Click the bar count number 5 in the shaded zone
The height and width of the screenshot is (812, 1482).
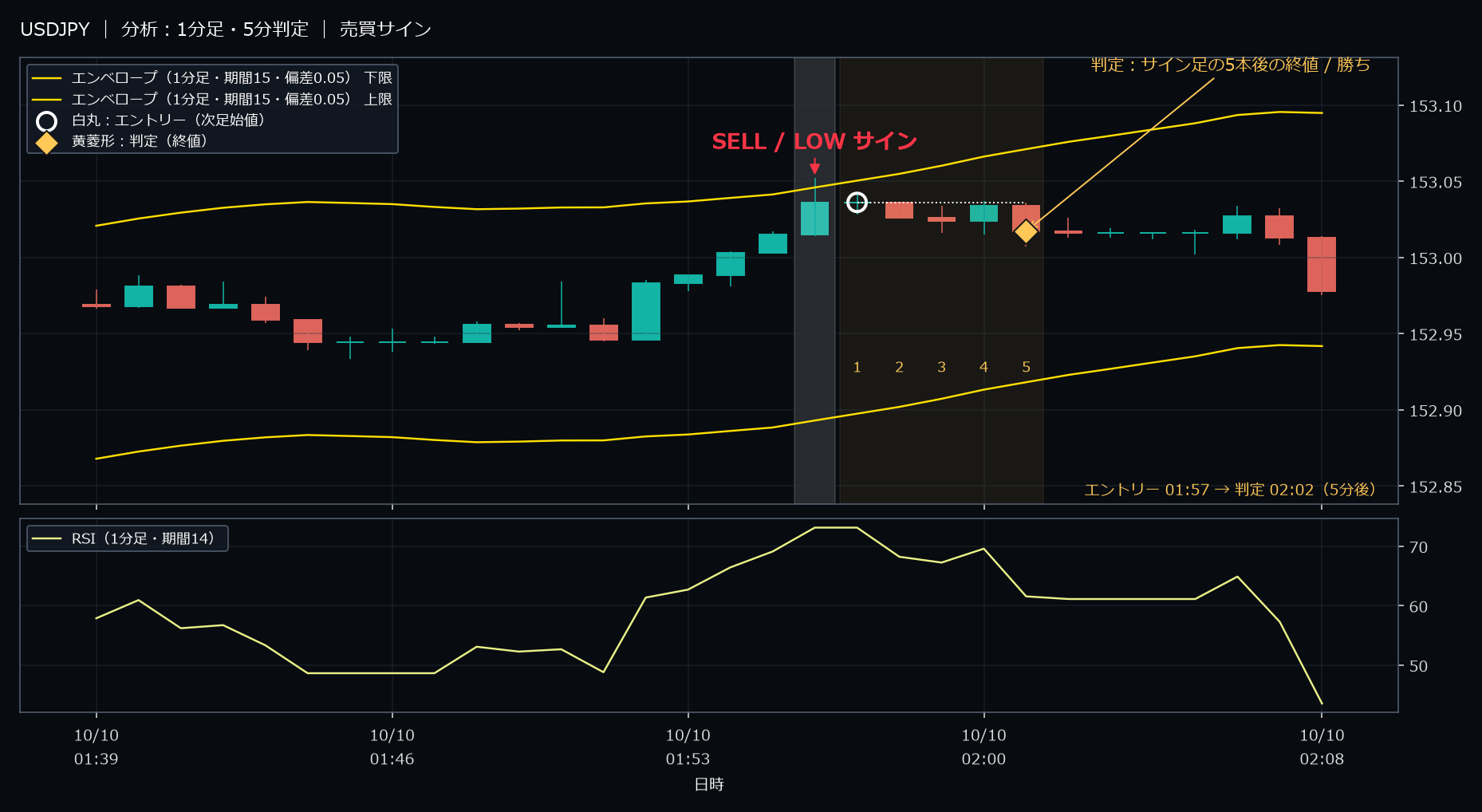[x=1027, y=367]
